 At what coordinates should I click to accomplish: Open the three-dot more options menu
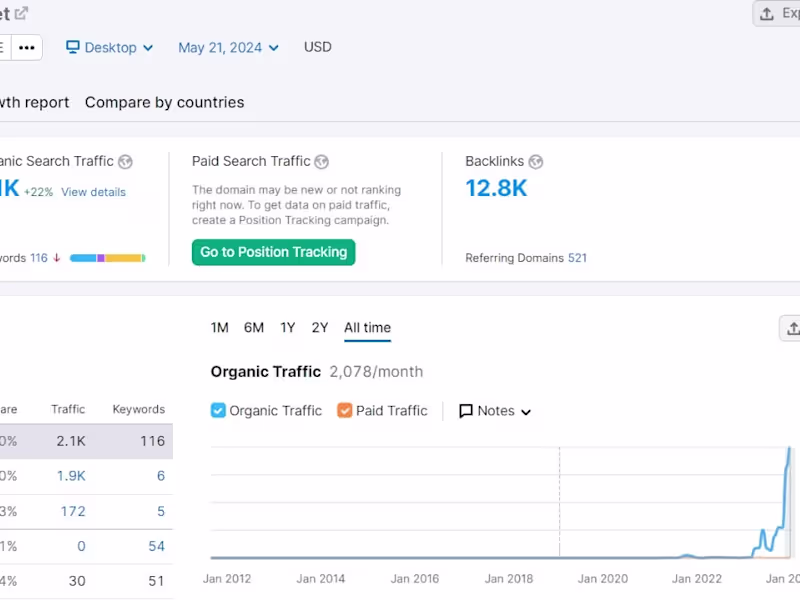pos(26,47)
